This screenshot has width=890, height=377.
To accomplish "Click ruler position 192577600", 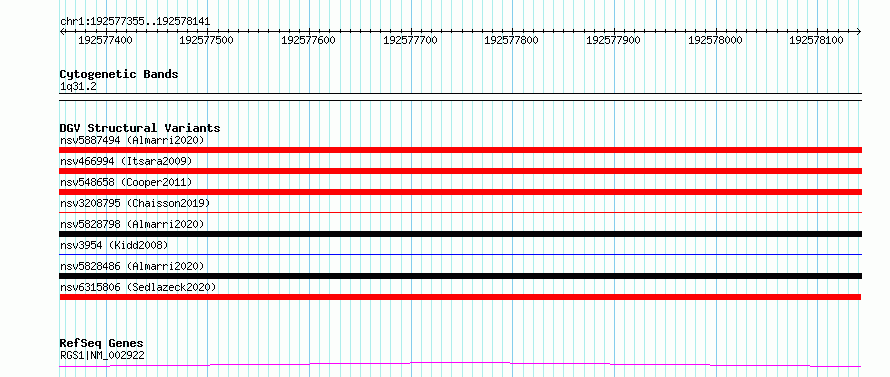I will pos(308,40).
